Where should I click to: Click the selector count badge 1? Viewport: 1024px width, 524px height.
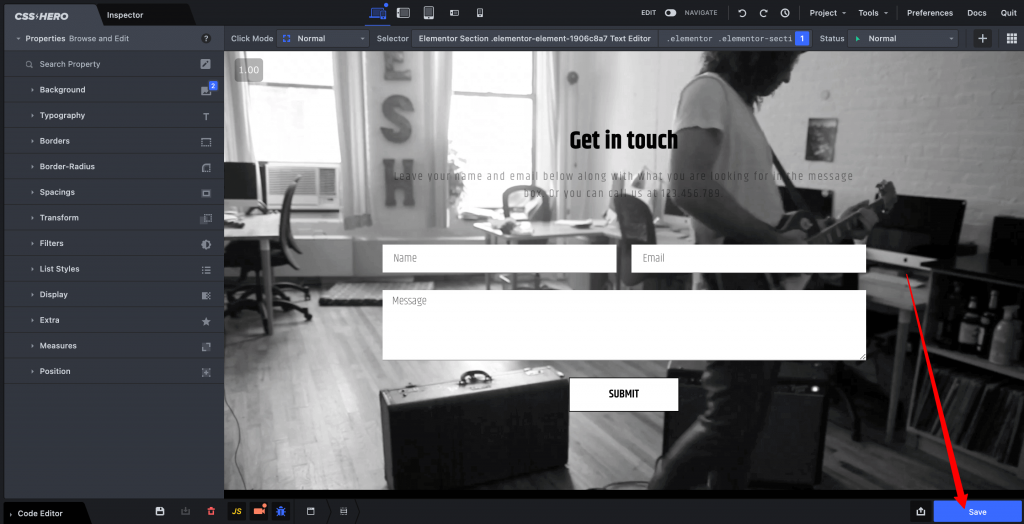pyautogui.click(x=802, y=39)
